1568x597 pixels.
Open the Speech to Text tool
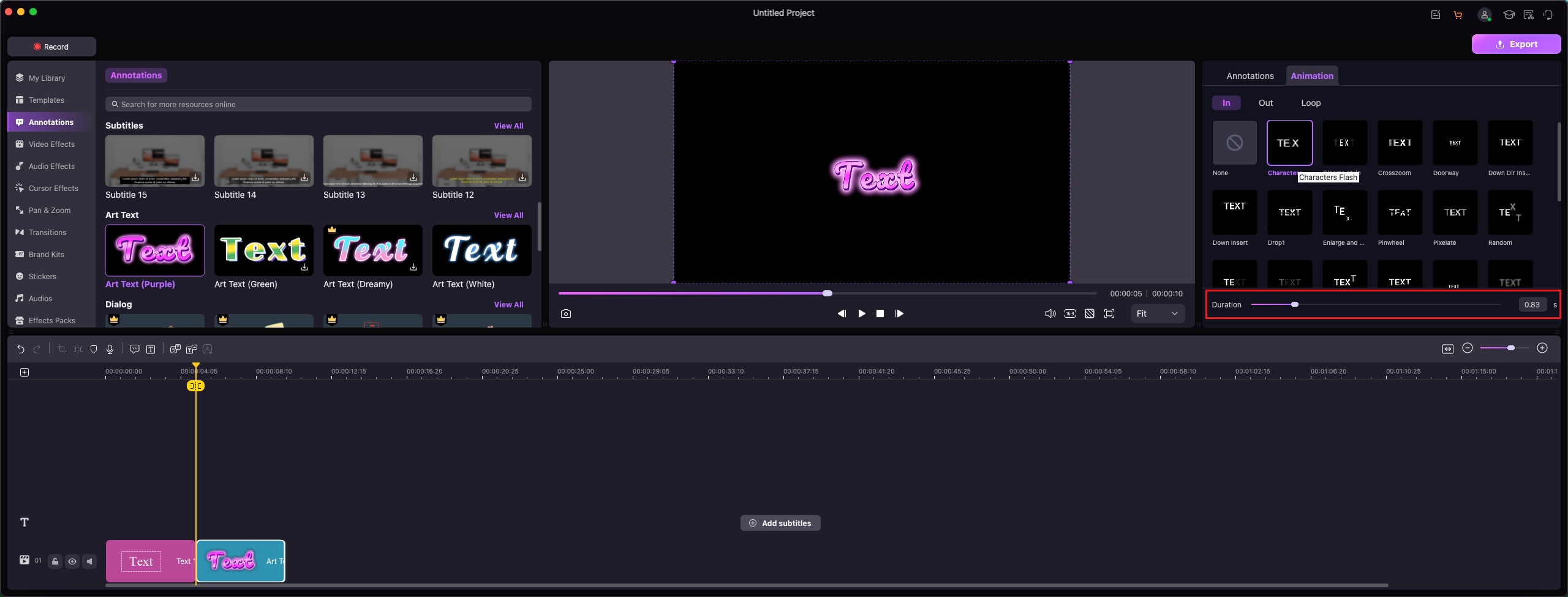tap(175, 349)
